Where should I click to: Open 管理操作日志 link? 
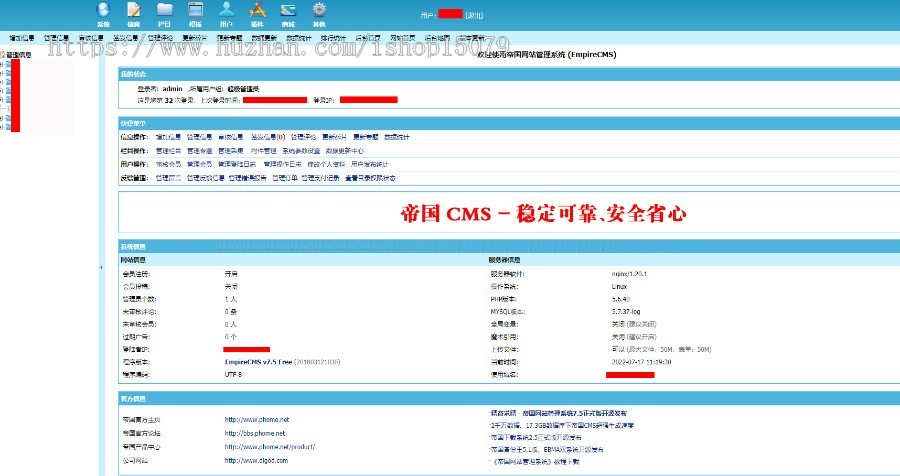(x=282, y=164)
